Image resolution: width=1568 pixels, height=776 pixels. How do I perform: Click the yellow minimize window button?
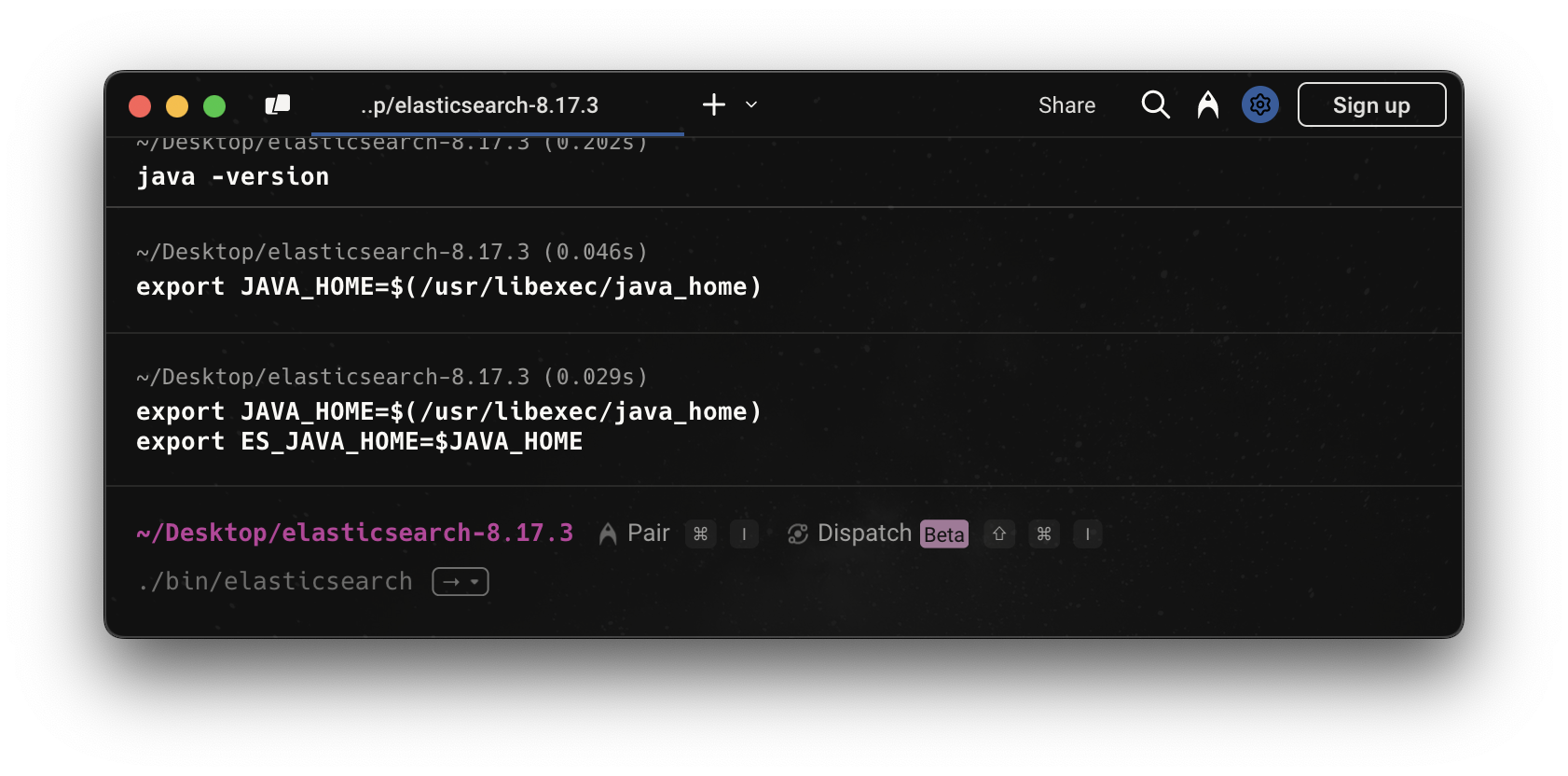(x=177, y=106)
